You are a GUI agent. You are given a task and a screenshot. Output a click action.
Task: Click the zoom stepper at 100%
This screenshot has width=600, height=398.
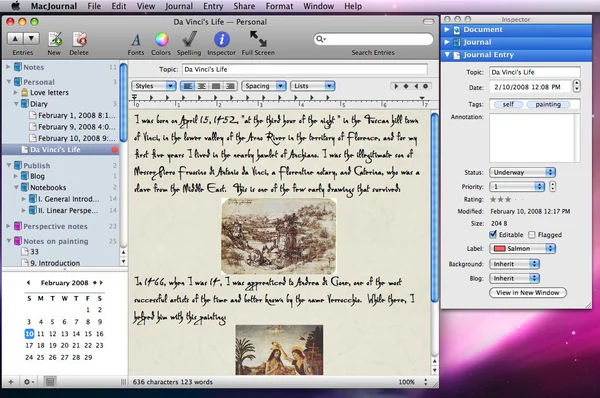point(426,382)
